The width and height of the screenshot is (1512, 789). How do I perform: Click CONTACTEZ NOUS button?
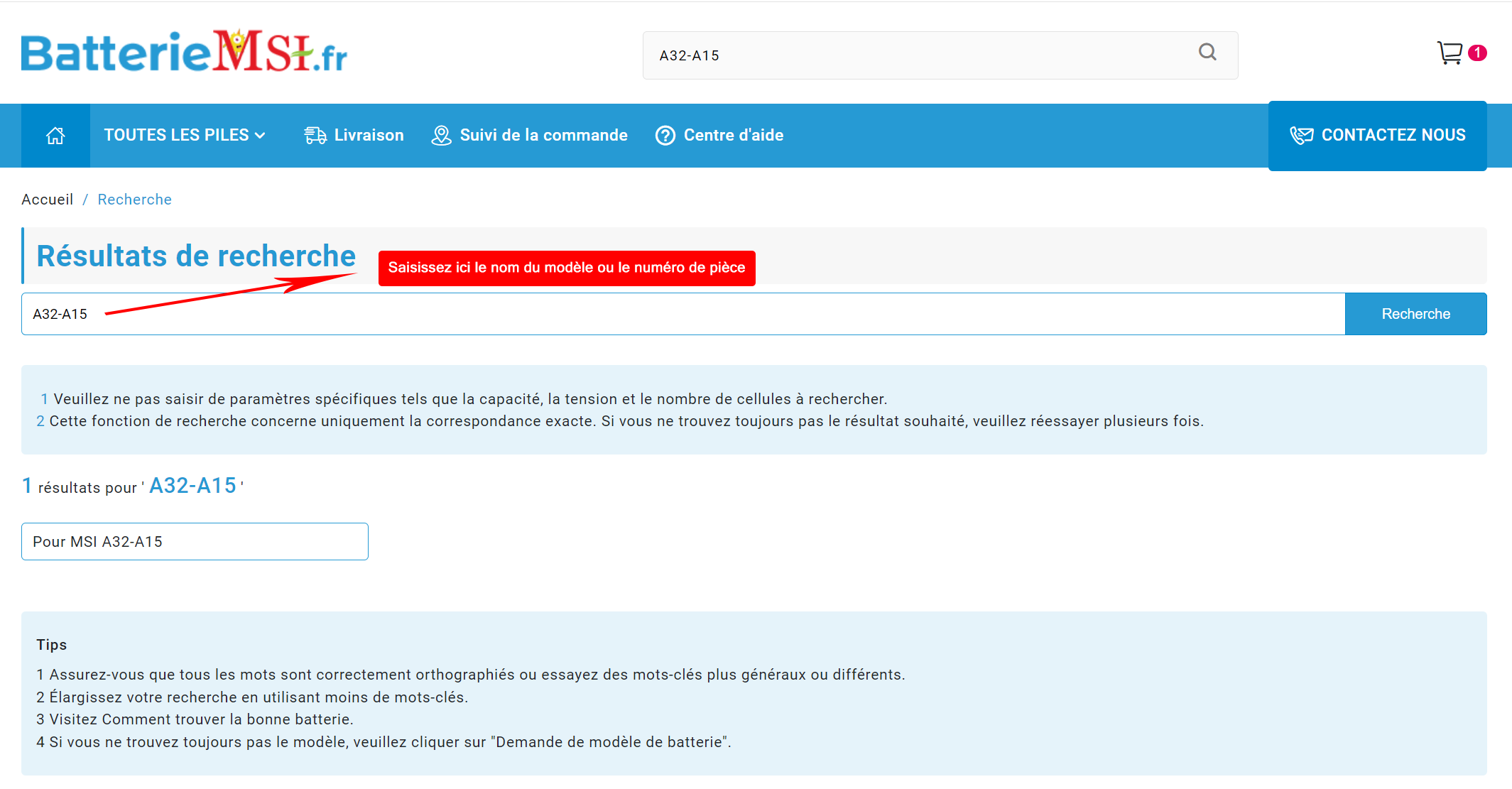[1377, 136]
